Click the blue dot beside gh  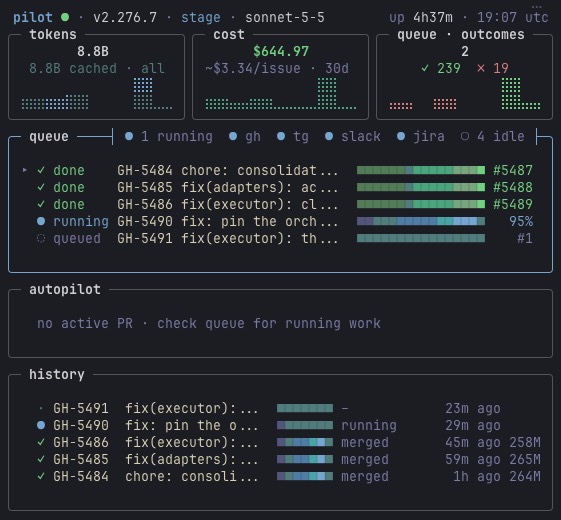(233, 136)
